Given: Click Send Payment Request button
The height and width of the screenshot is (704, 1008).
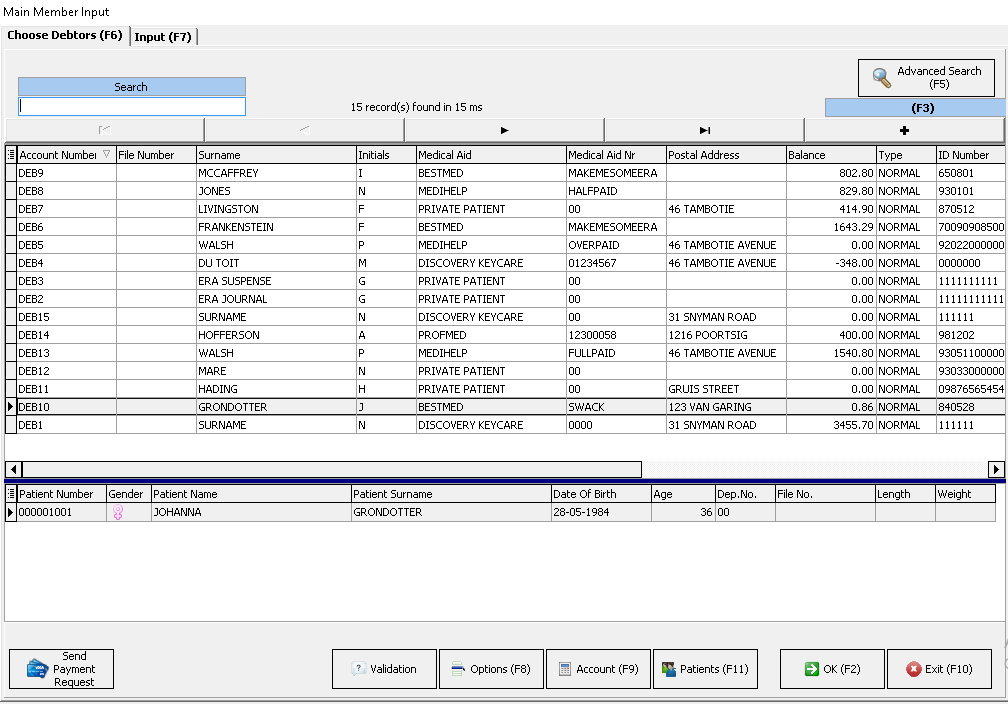Looking at the screenshot, I should pyautogui.click(x=62, y=669).
